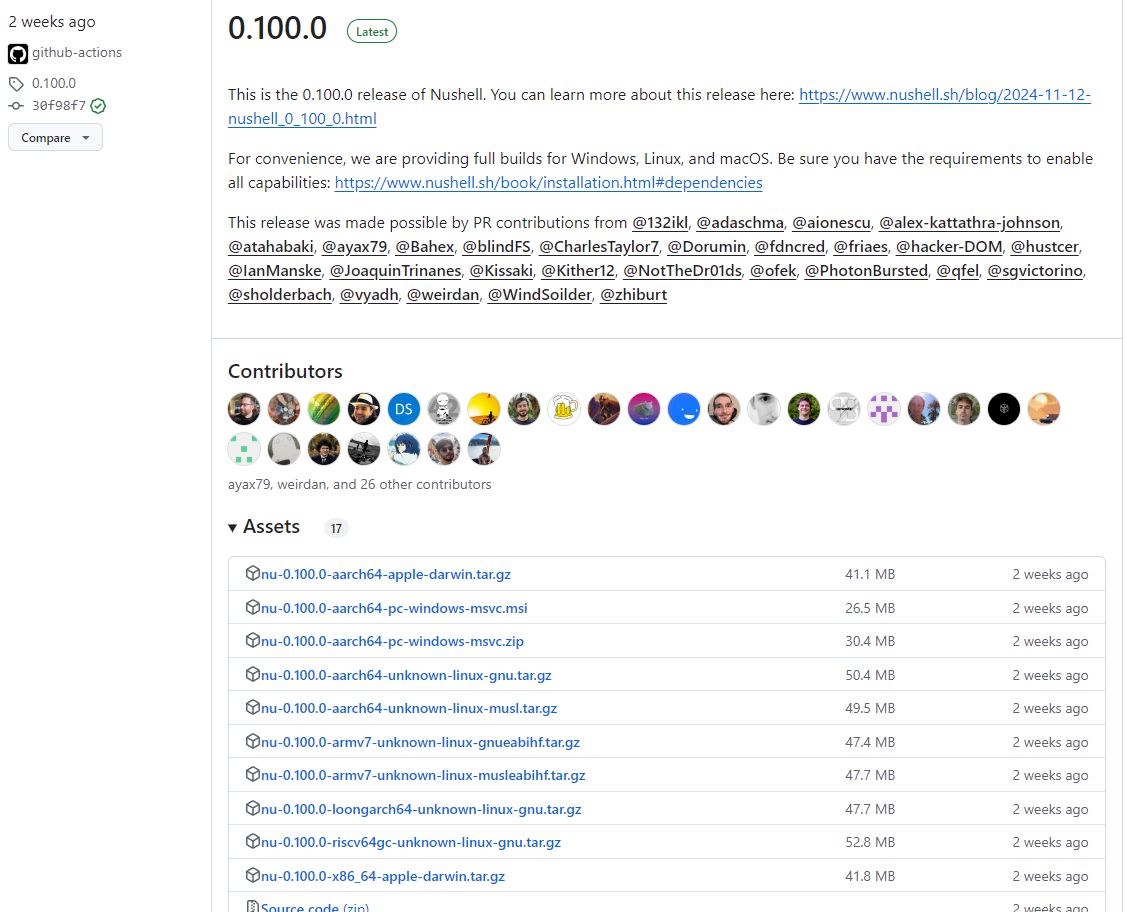Click the purple pixel identicon contributor avatar
1127x912 pixels.
pos(884,409)
